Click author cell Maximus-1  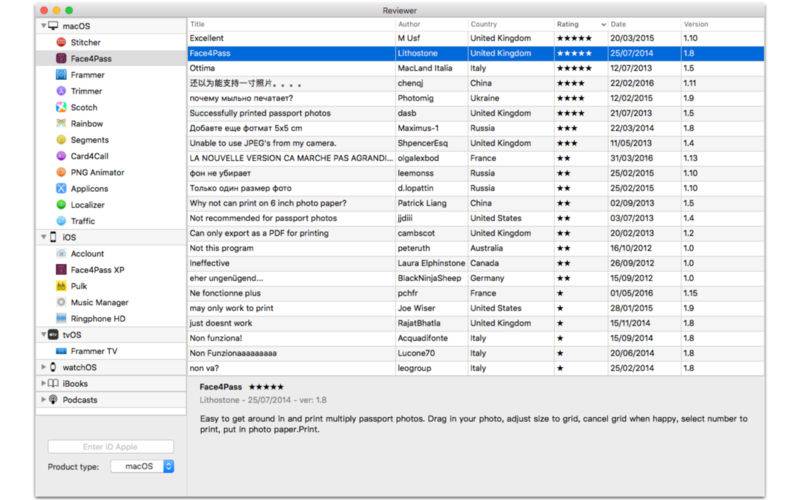(418, 128)
